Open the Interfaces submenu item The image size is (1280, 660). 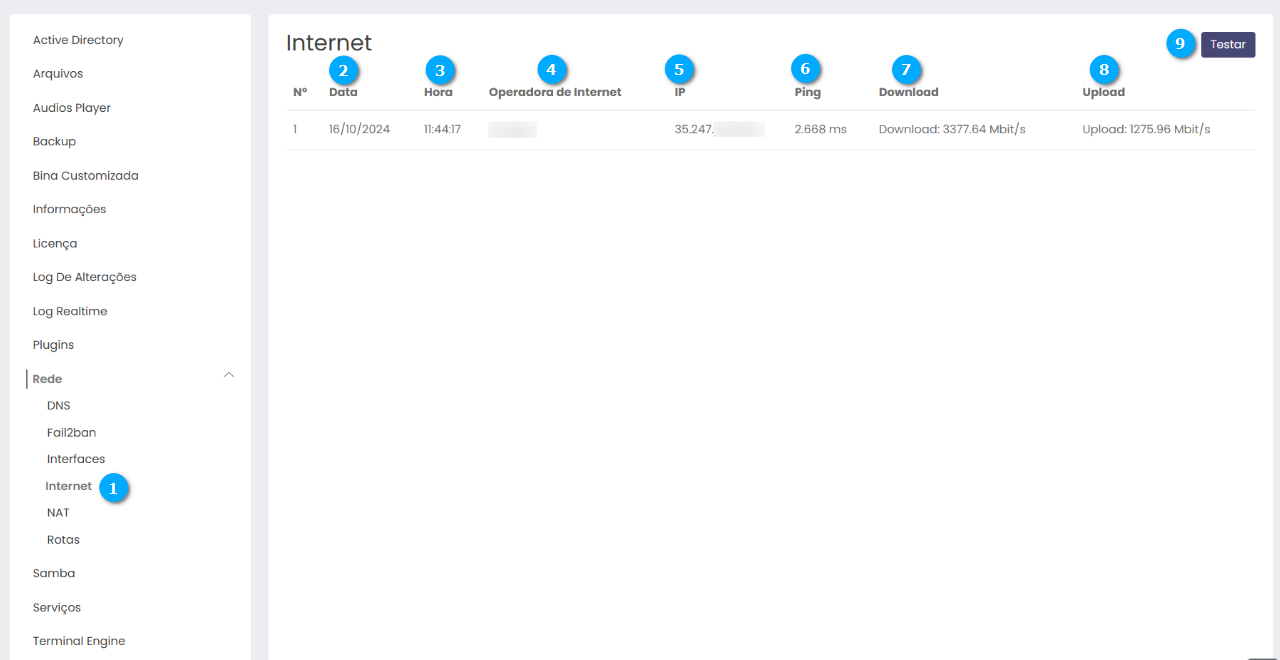pos(76,459)
